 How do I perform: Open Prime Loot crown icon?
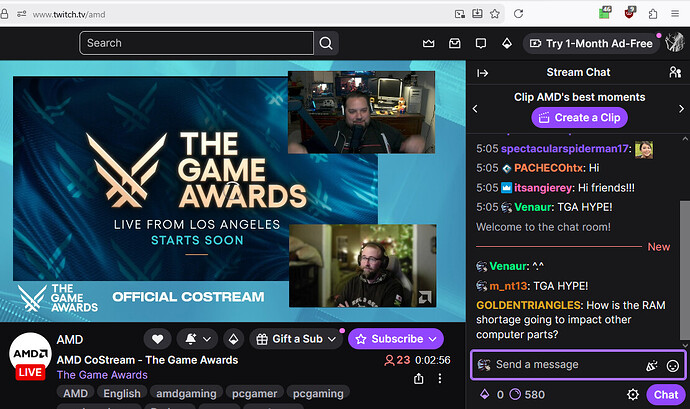point(429,44)
